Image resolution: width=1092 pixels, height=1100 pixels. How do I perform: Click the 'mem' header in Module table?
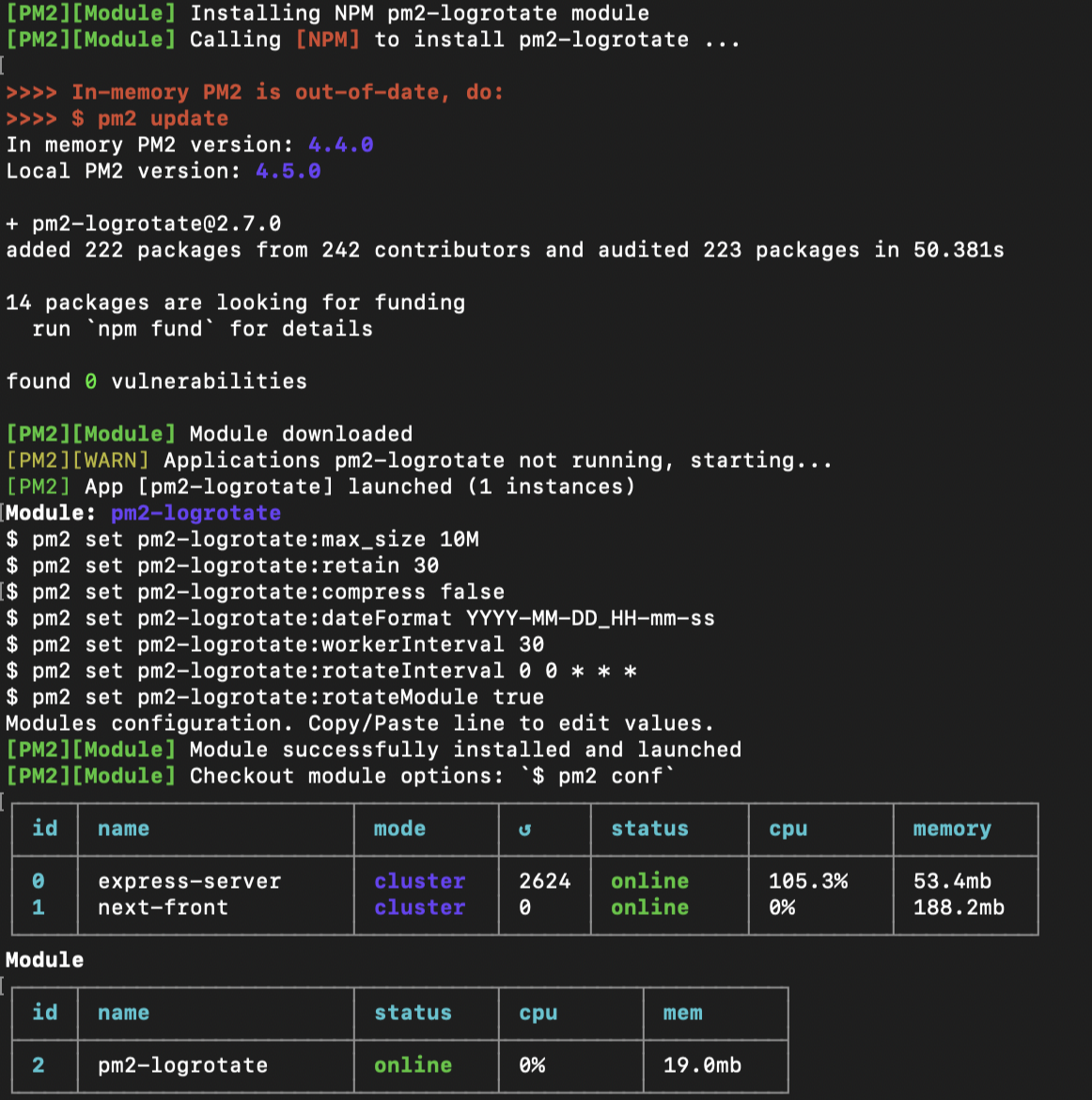click(683, 1013)
